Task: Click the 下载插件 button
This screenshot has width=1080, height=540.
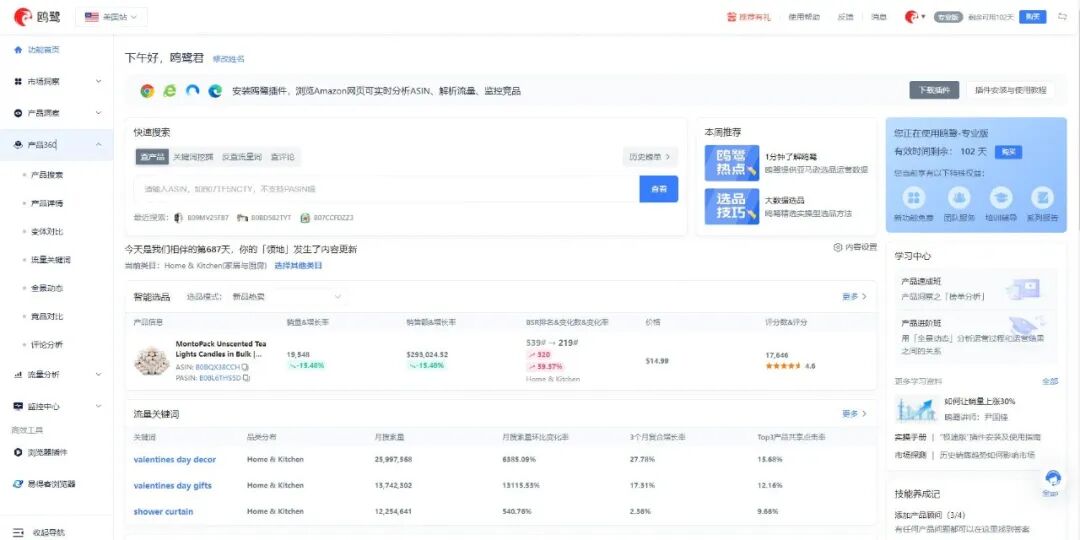Action: pyautogui.click(x=934, y=90)
